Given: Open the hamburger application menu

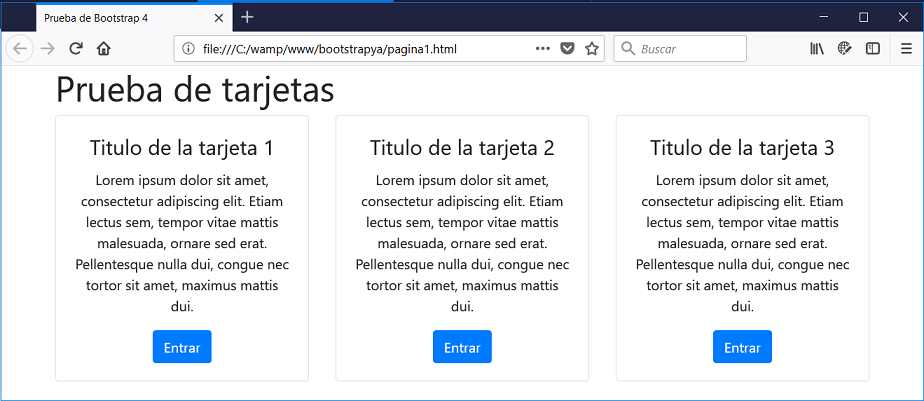Looking at the screenshot, I should coord(906,49).
